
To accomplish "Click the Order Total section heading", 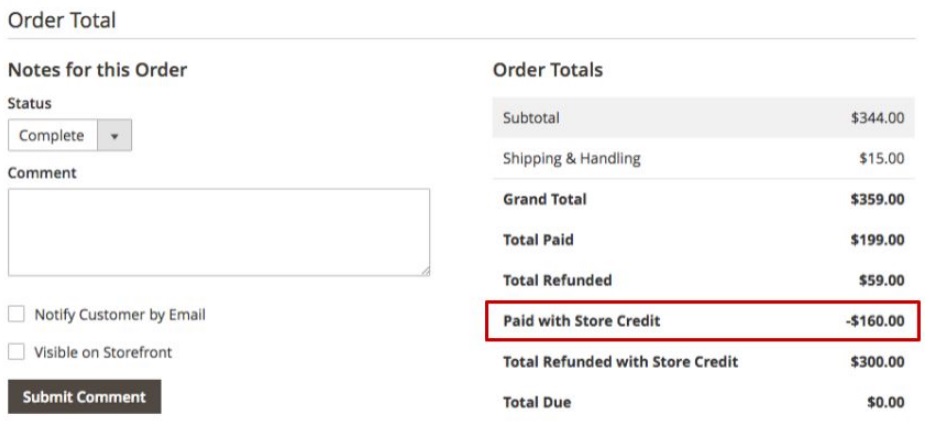I will tap(62, 19).
